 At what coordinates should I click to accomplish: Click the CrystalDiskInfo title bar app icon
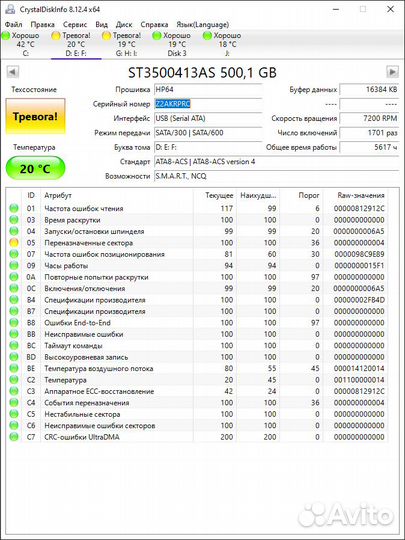[x=10, y=9]
